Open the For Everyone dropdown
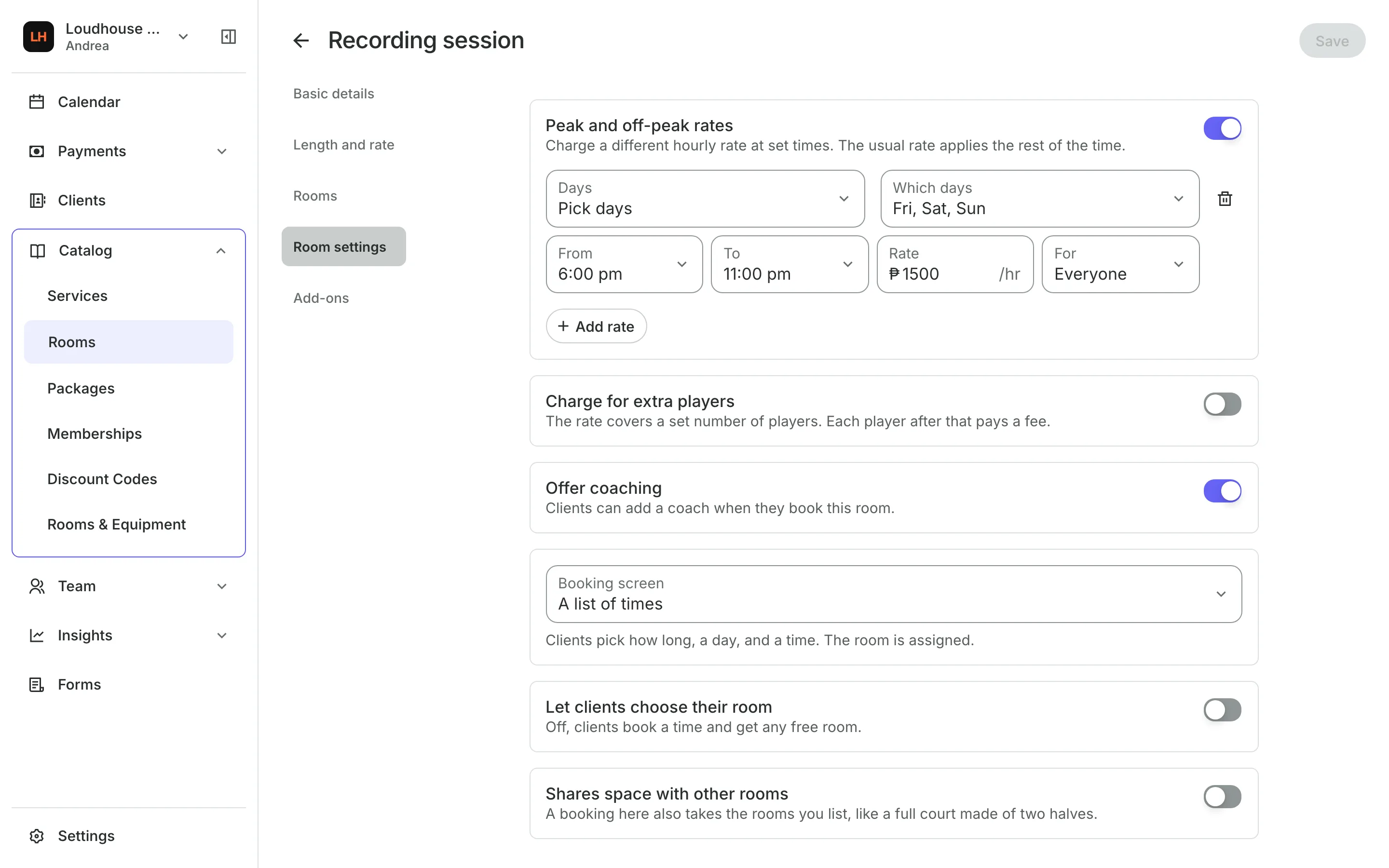 [1120, 264]
